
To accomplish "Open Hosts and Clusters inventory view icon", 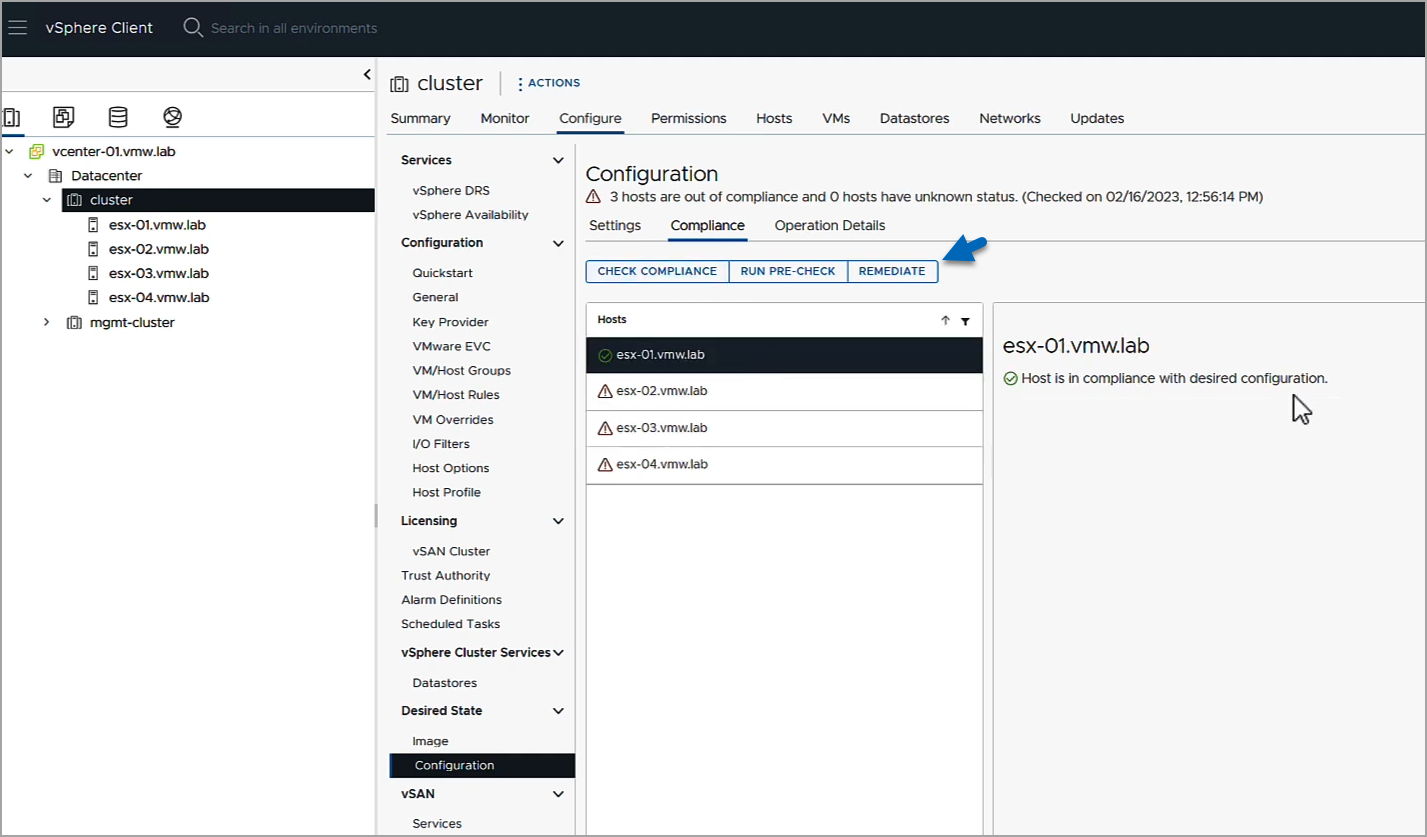I will pyautogui.click(x=12, y=117).
